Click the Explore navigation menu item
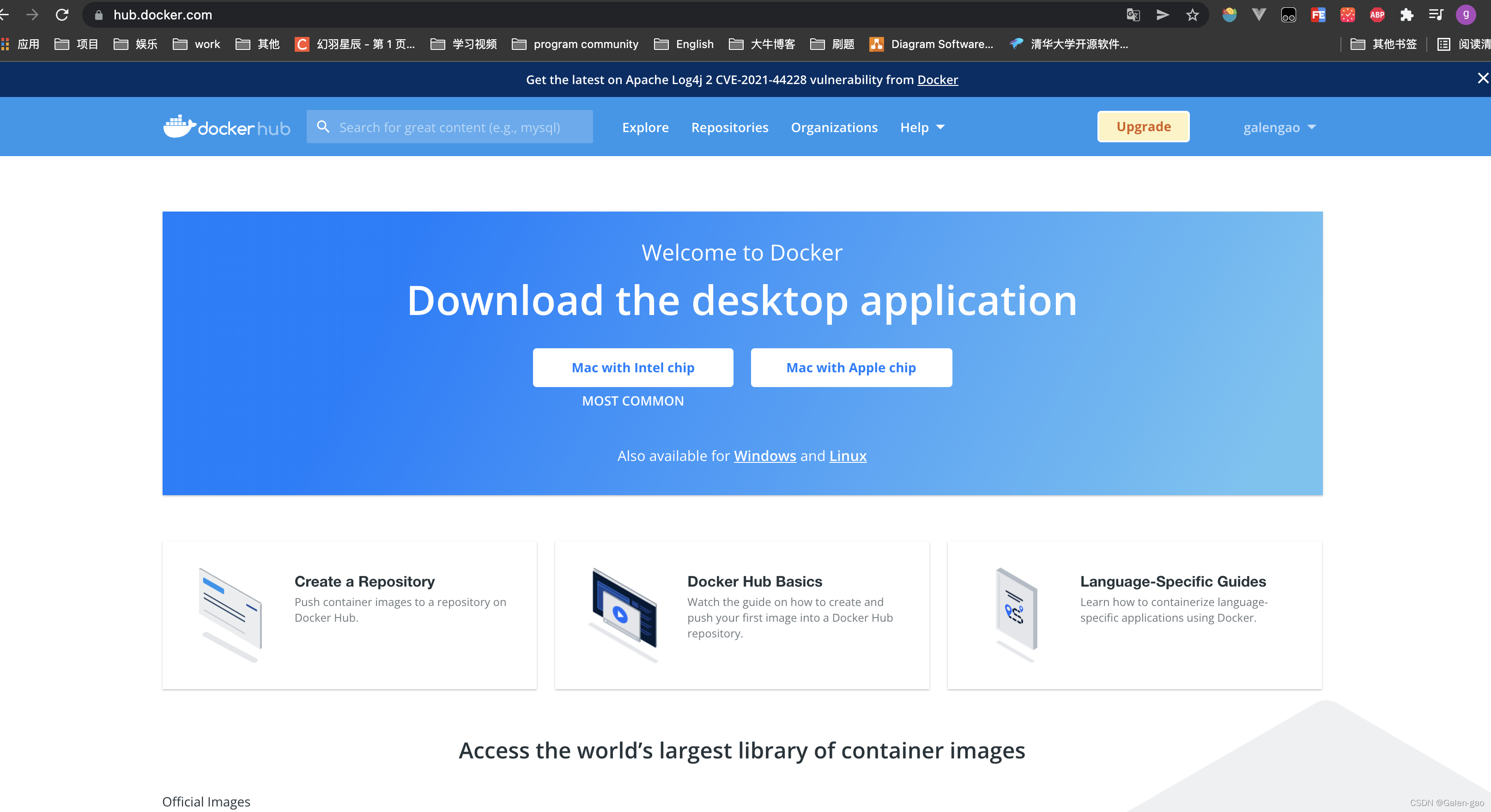 point(645,127)
